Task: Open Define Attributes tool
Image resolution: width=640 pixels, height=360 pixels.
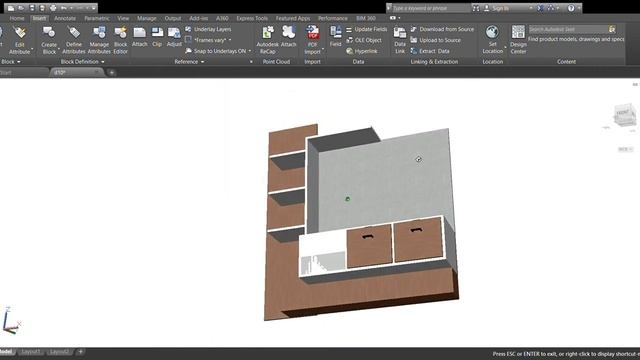Action: tap(73, 40)
